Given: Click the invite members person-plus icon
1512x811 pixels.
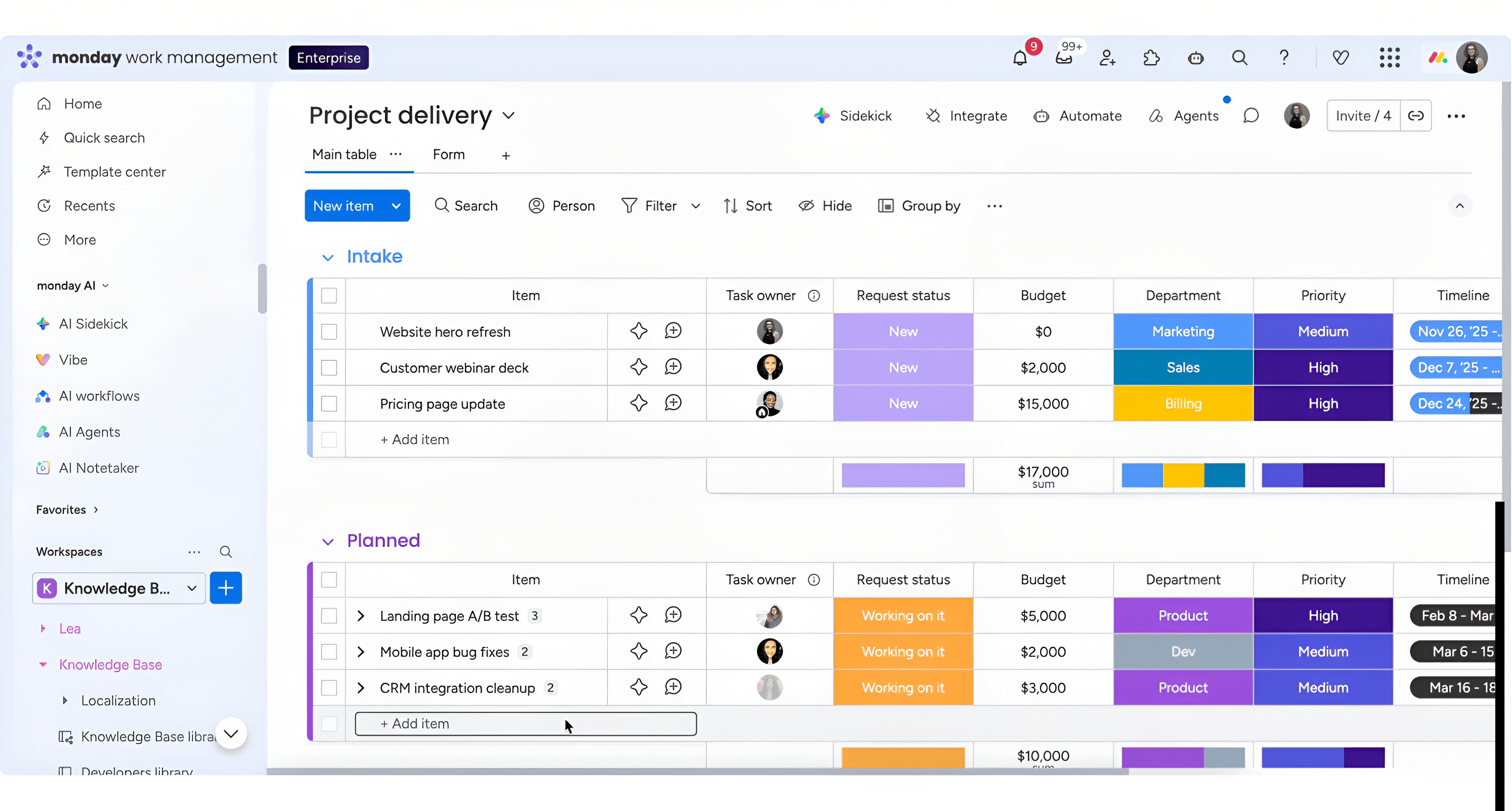Looking at the screenshot, I should [1107, 58].
